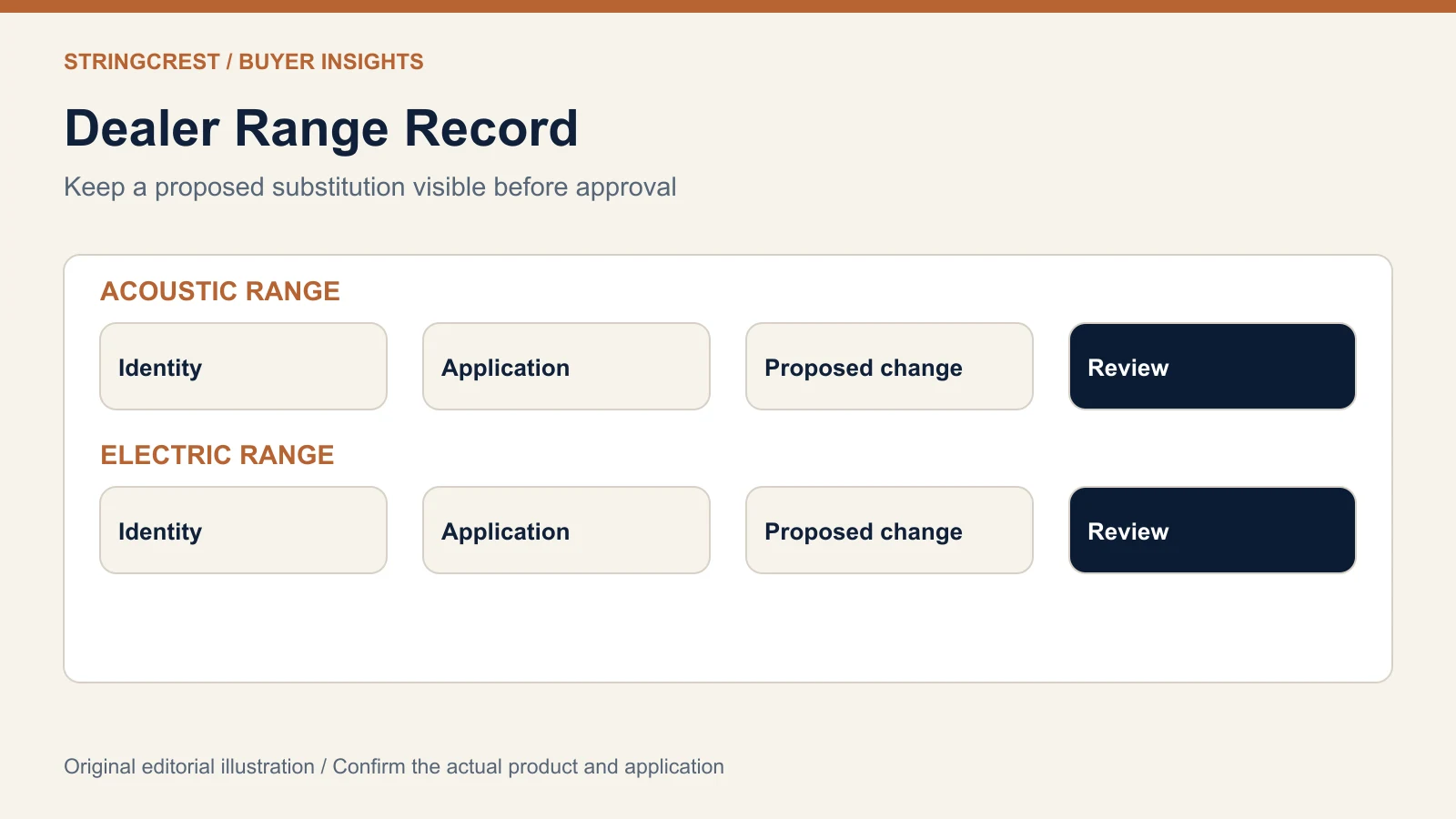
Task: Open Proposed change in Electric Range
Action: [889, 531]
